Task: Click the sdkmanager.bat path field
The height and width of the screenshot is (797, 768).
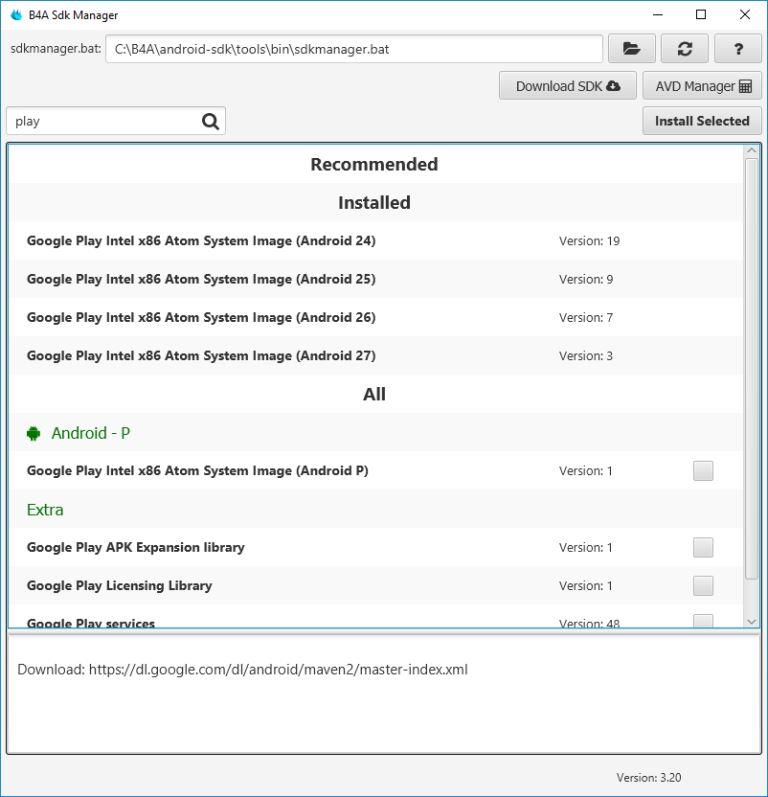Action: [354, 49]
